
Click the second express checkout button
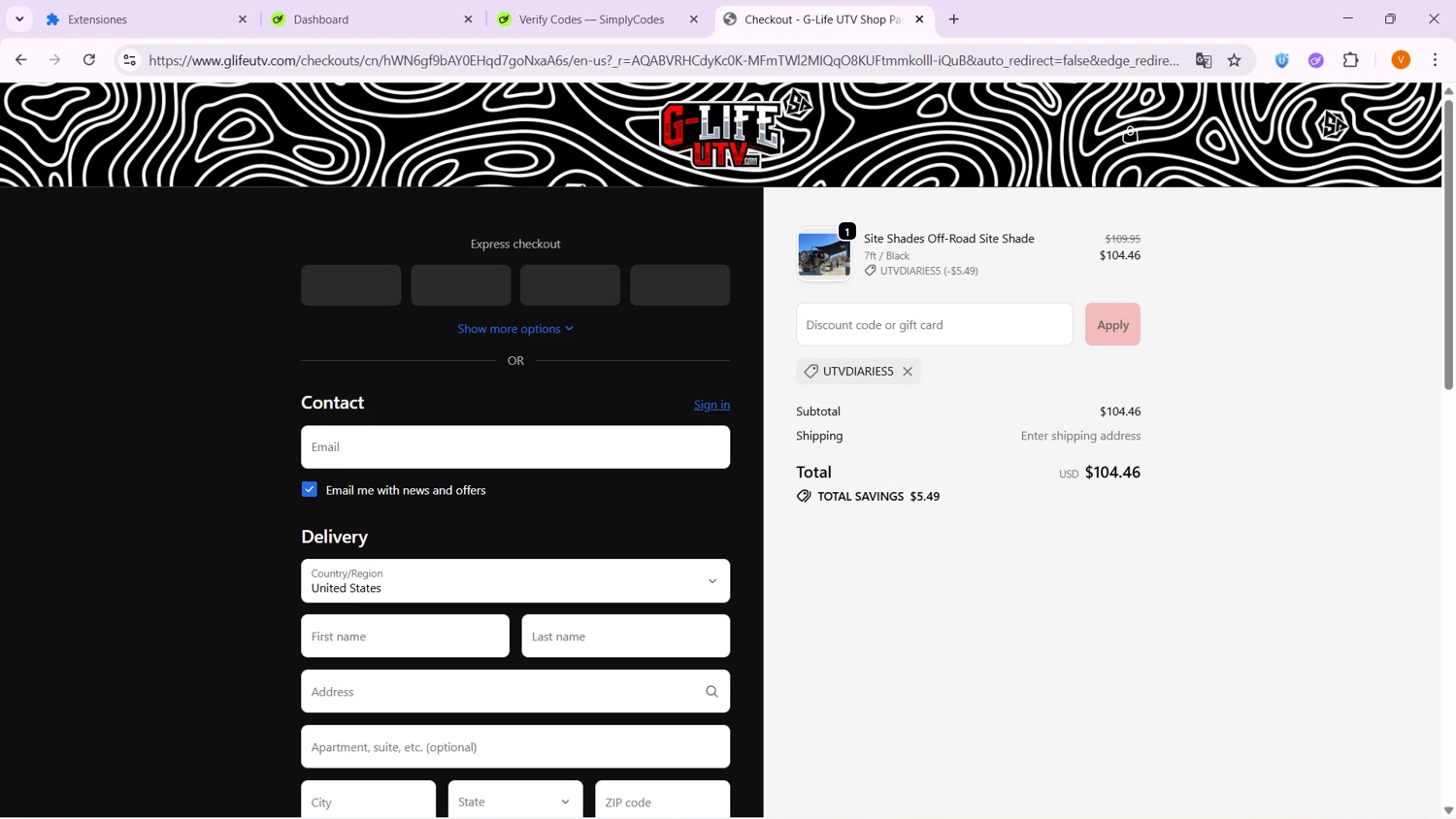tap(461, 285)
